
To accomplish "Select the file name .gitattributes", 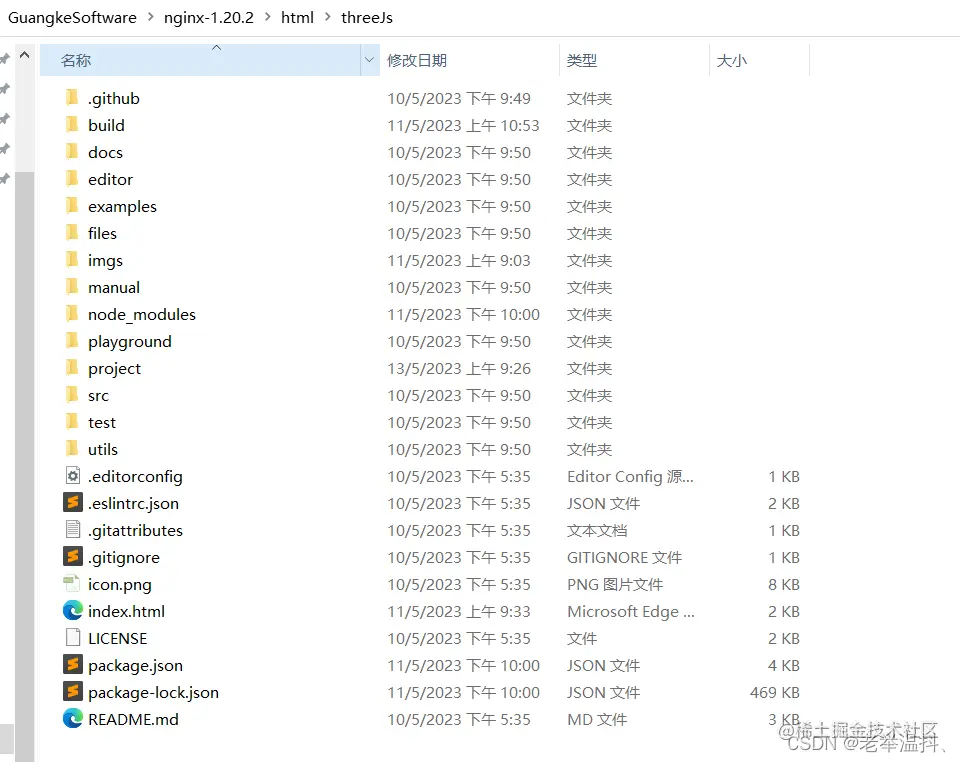I will point(135,531).
